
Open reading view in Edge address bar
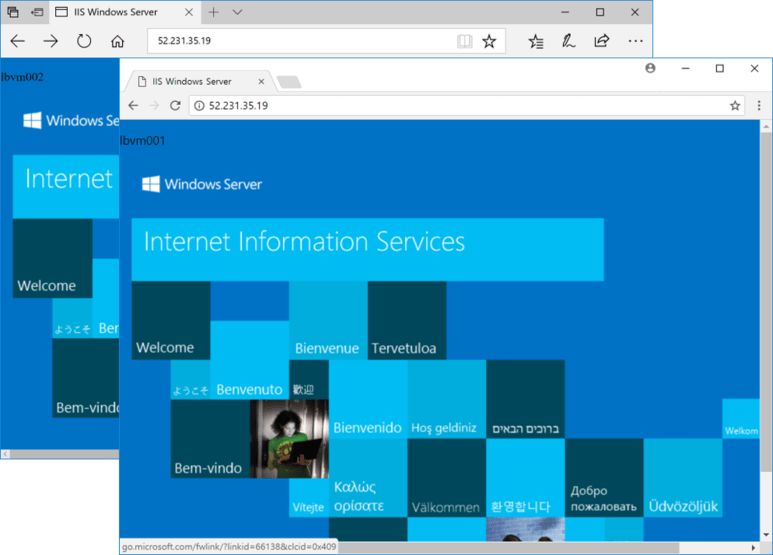tap(464, 42)
